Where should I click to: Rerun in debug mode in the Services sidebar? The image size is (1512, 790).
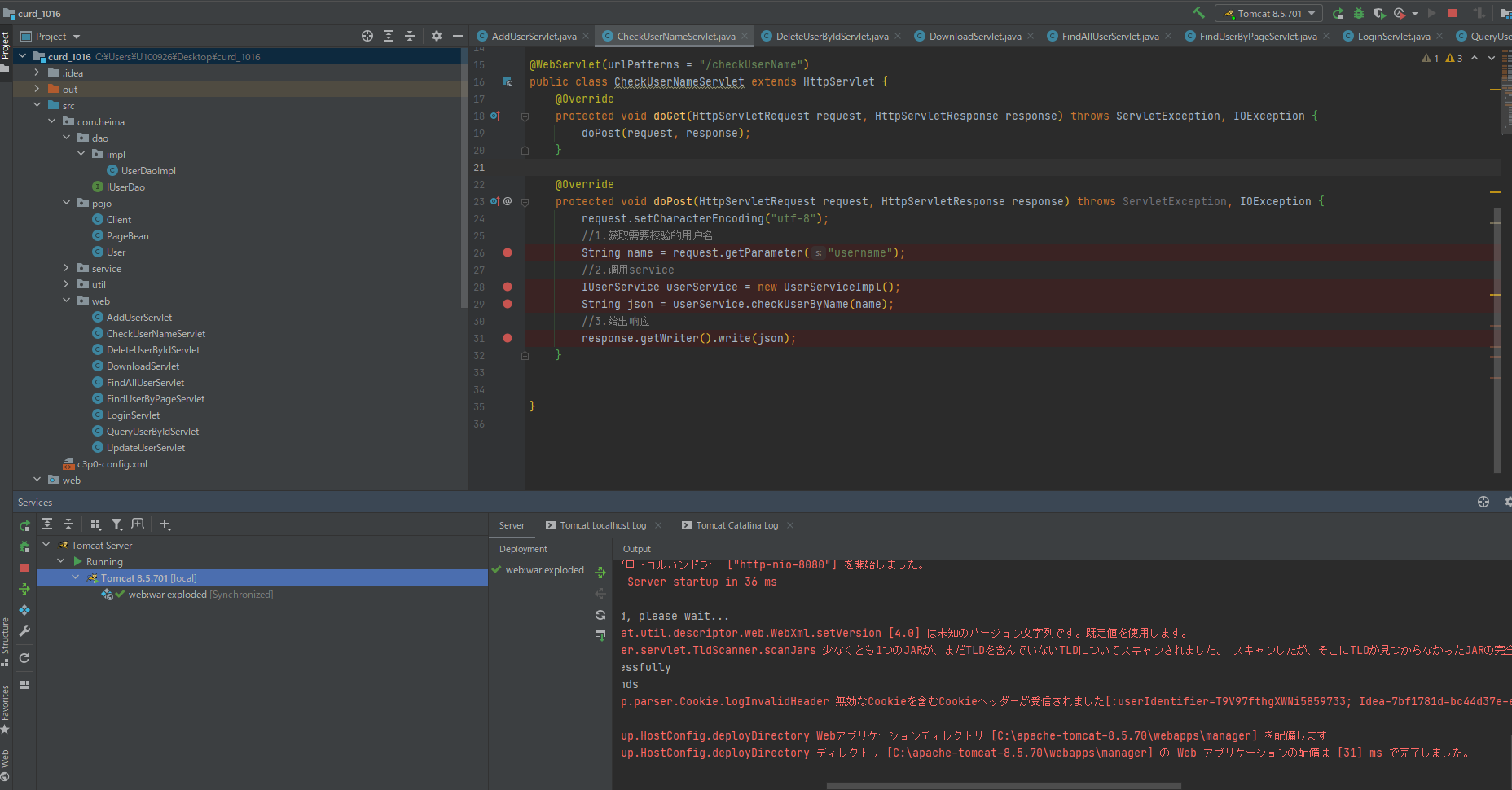point(24,546)
